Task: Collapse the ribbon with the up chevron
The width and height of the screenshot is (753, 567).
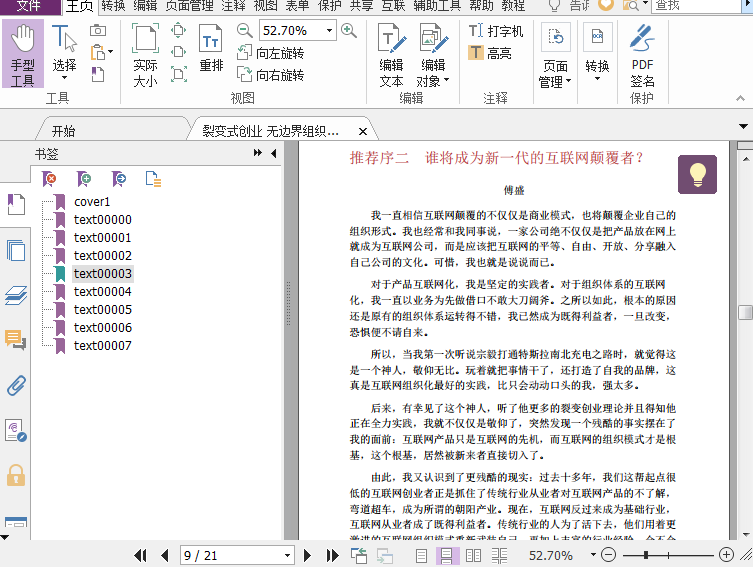Action: 740,98
